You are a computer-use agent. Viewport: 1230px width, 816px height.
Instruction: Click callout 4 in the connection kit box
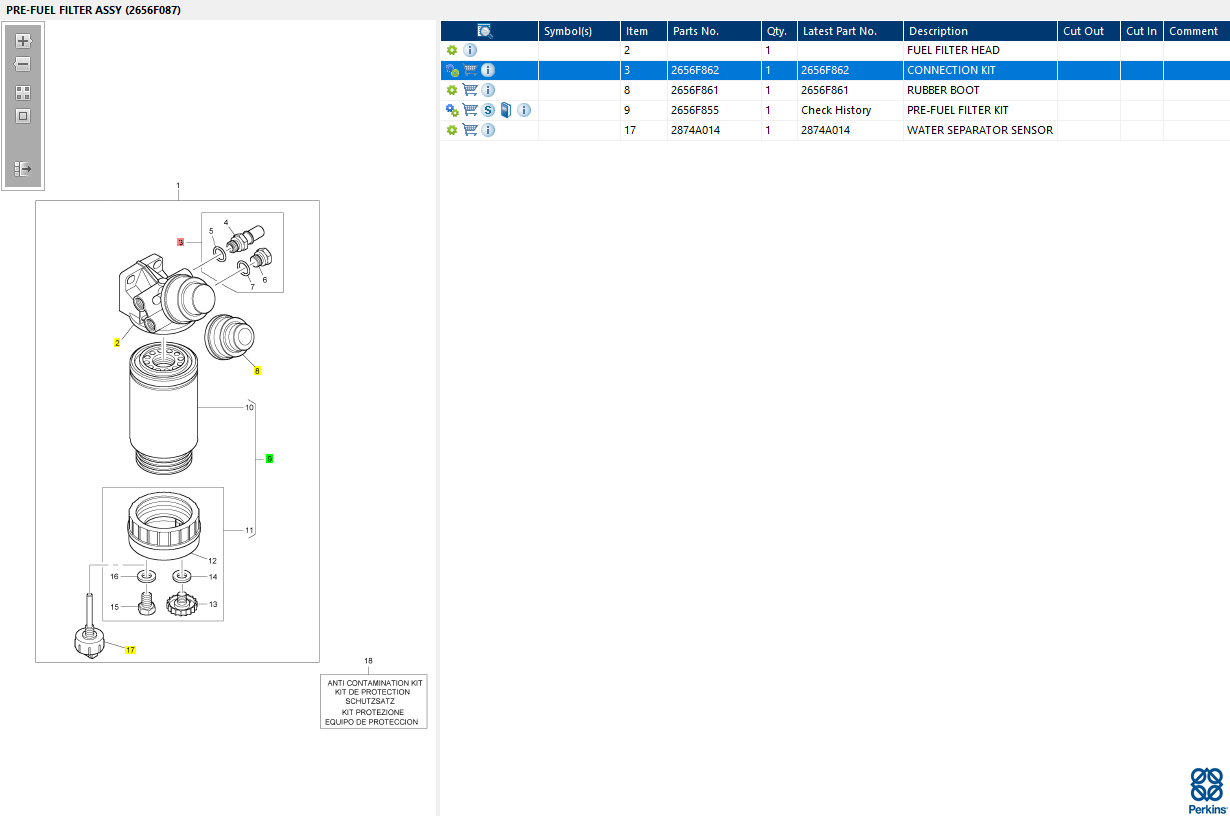[x=226, y=222]
